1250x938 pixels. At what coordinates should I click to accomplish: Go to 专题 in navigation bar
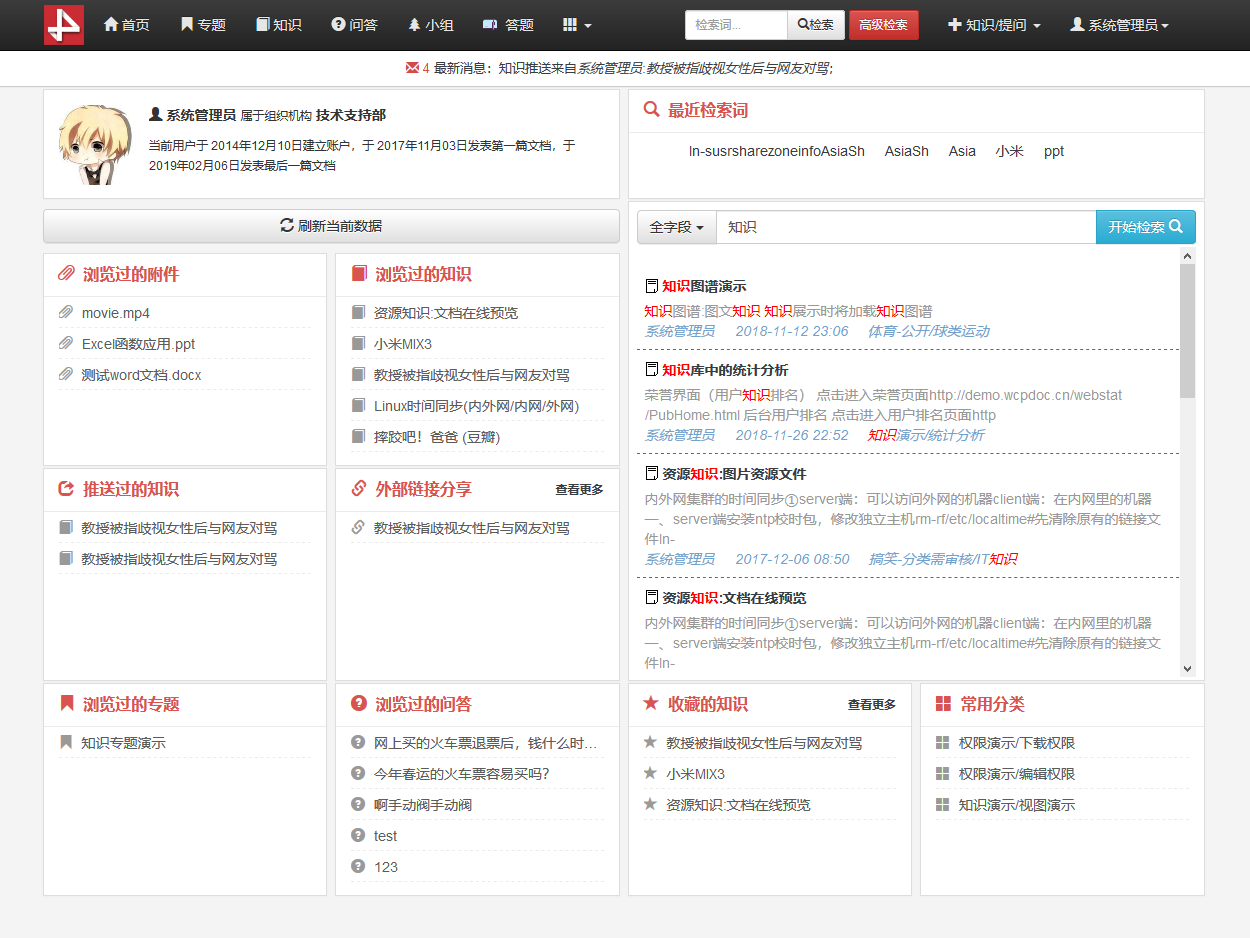(x=203, y=25)
